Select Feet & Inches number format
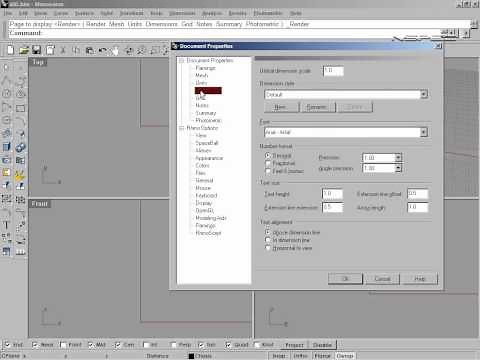The height and width of the screenshot is (360, 480). 268,171
